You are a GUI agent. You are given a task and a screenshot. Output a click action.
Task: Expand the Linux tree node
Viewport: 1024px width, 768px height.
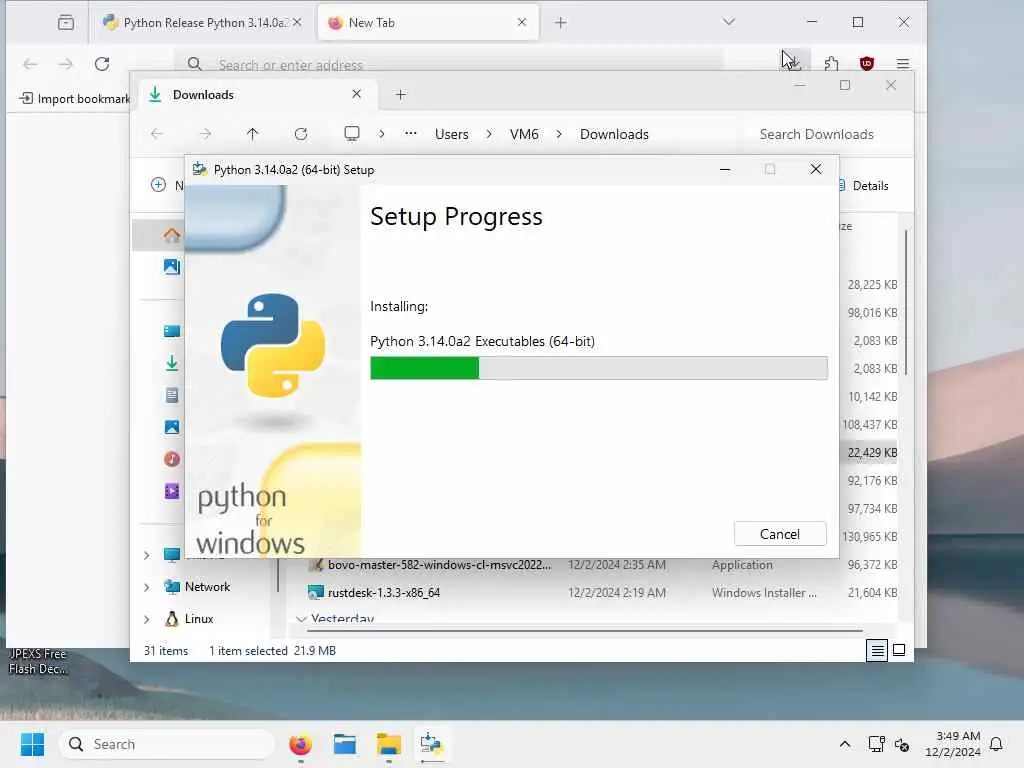coord(147,619)
